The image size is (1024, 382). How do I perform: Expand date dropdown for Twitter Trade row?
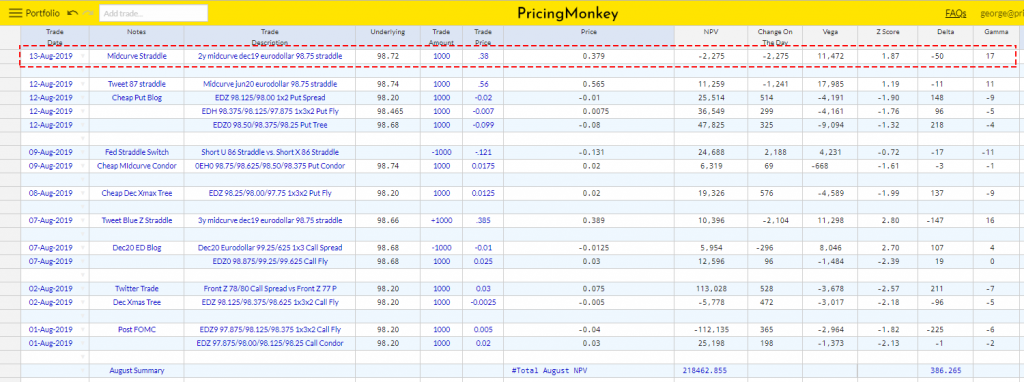[x=82, y=289]
